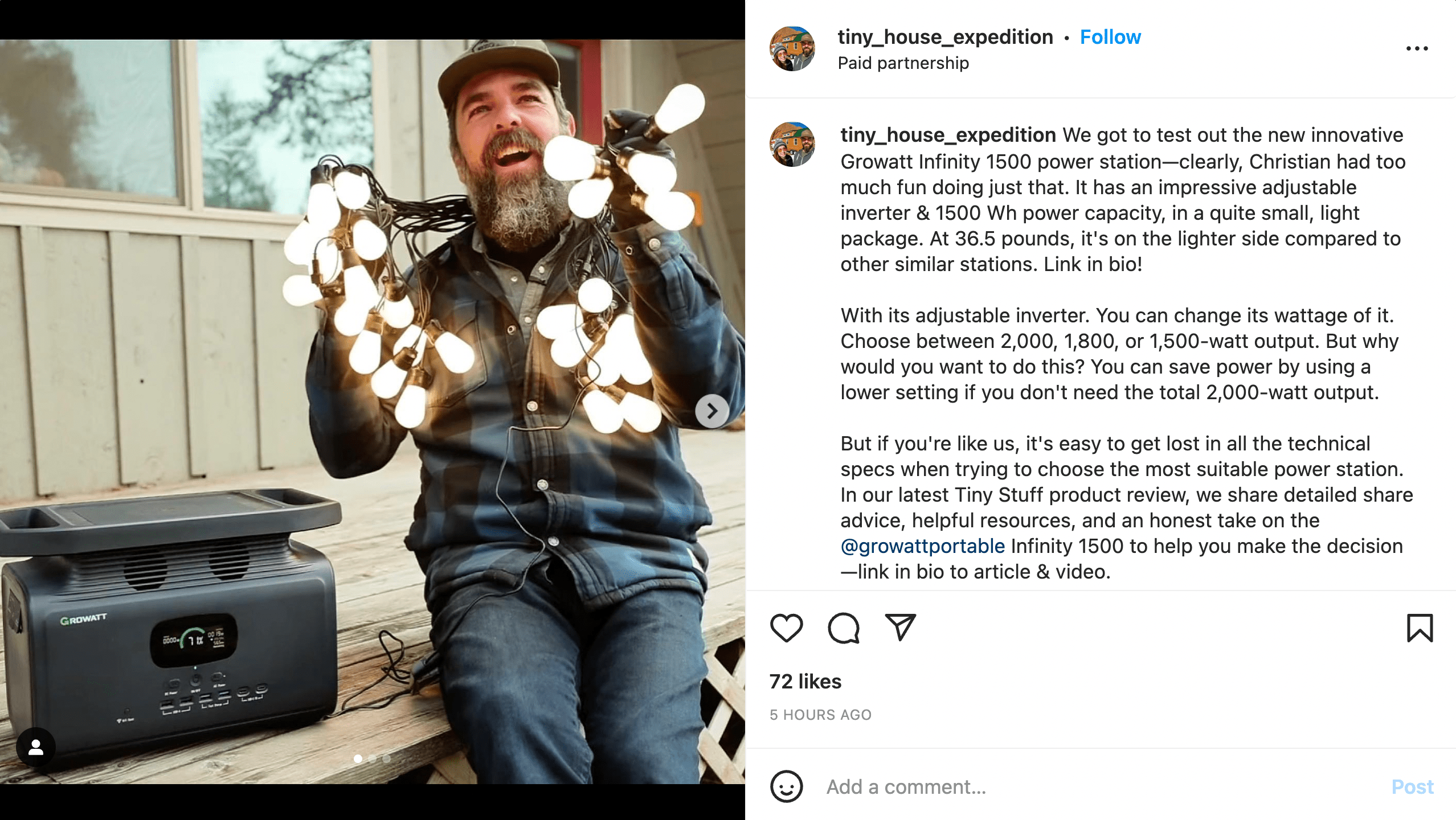The height and width of the screenshot is (820, 1456).
Task: View the 72 likes list
Action: pyautogui.click(x=806, y=681)
